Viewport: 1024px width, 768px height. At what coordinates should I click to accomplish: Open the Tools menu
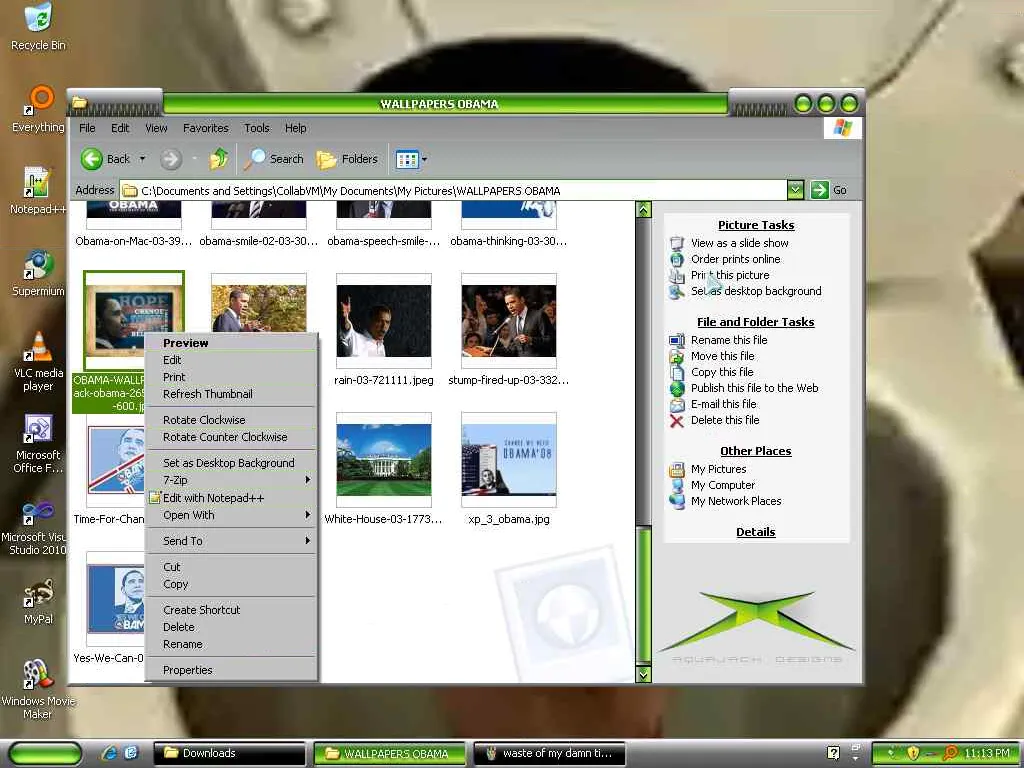pos(257,128)
